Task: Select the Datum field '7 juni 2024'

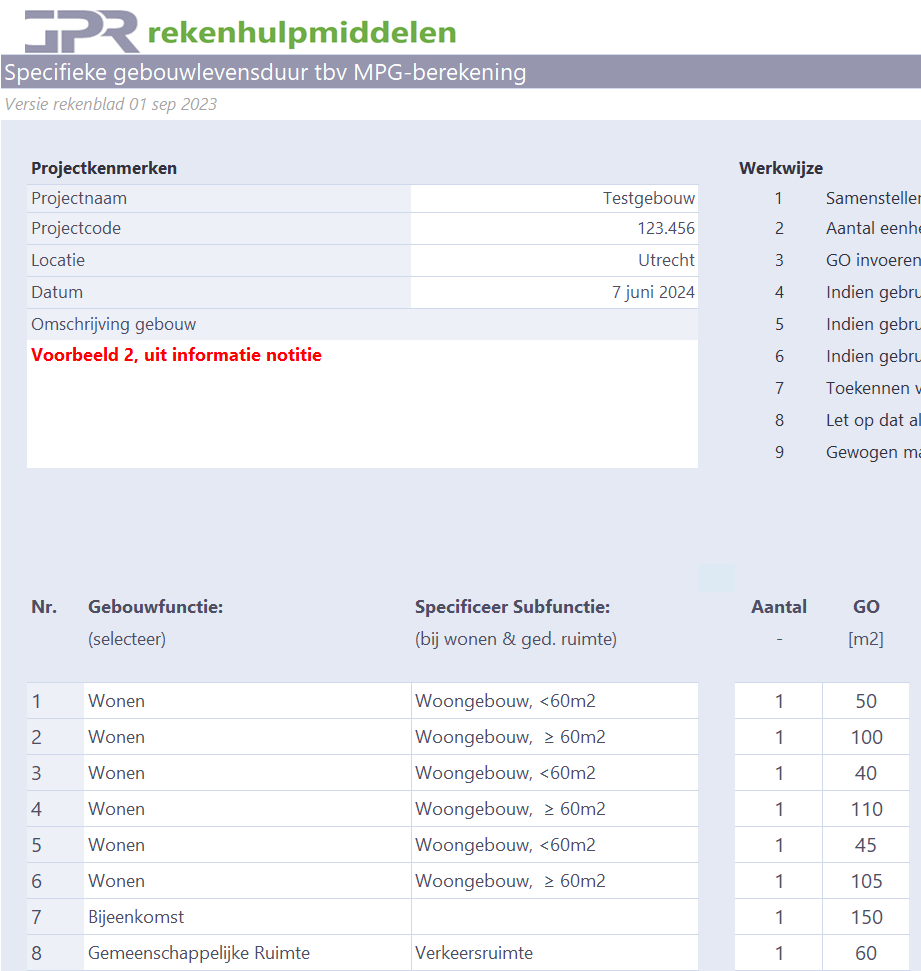Action: point(554,292)
